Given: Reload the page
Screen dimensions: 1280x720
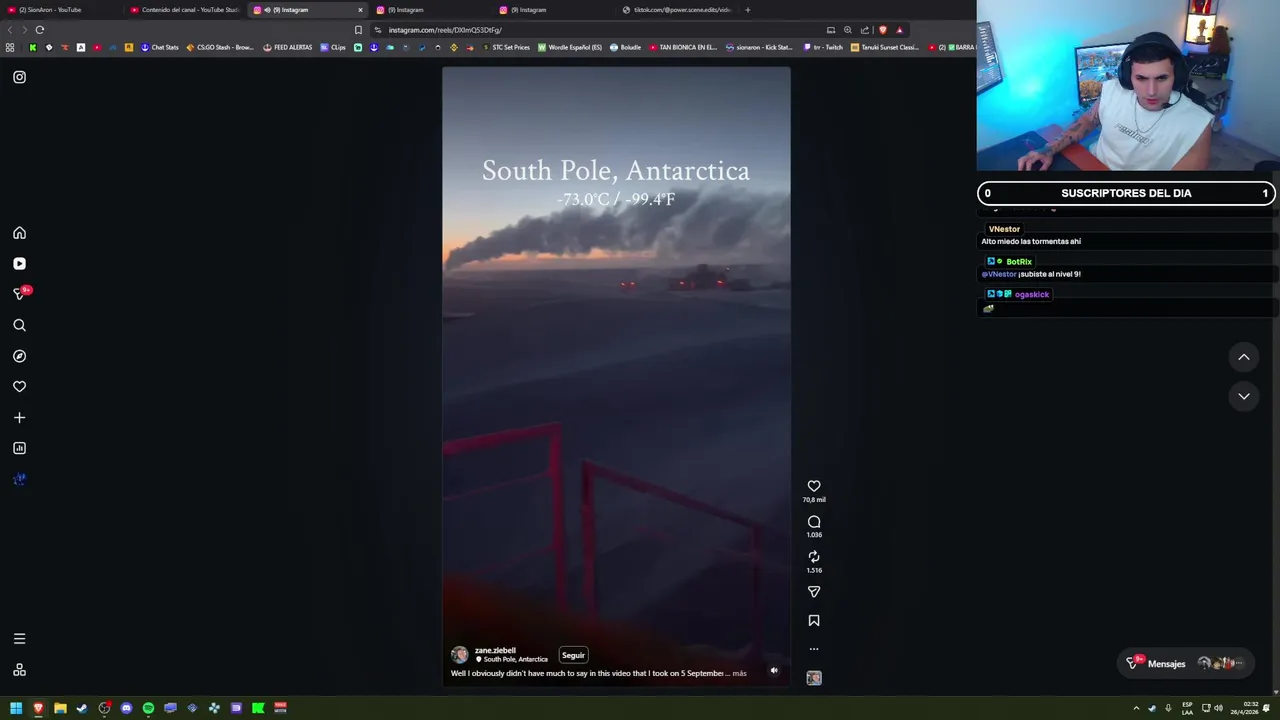Looking at the screenshot, I should (40, 30).
